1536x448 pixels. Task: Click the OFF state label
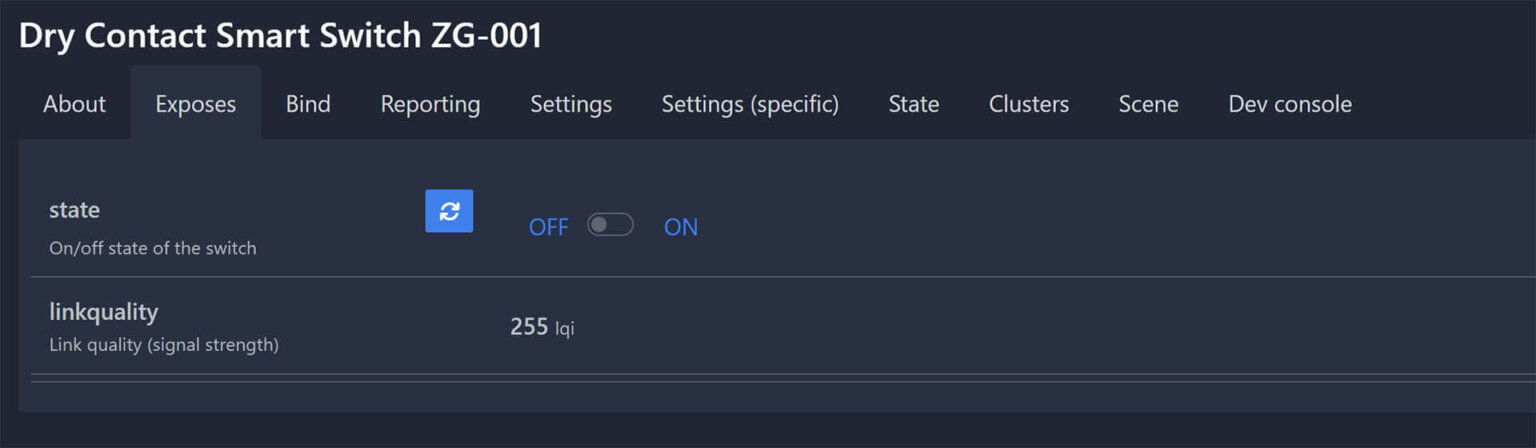[548, 227]
